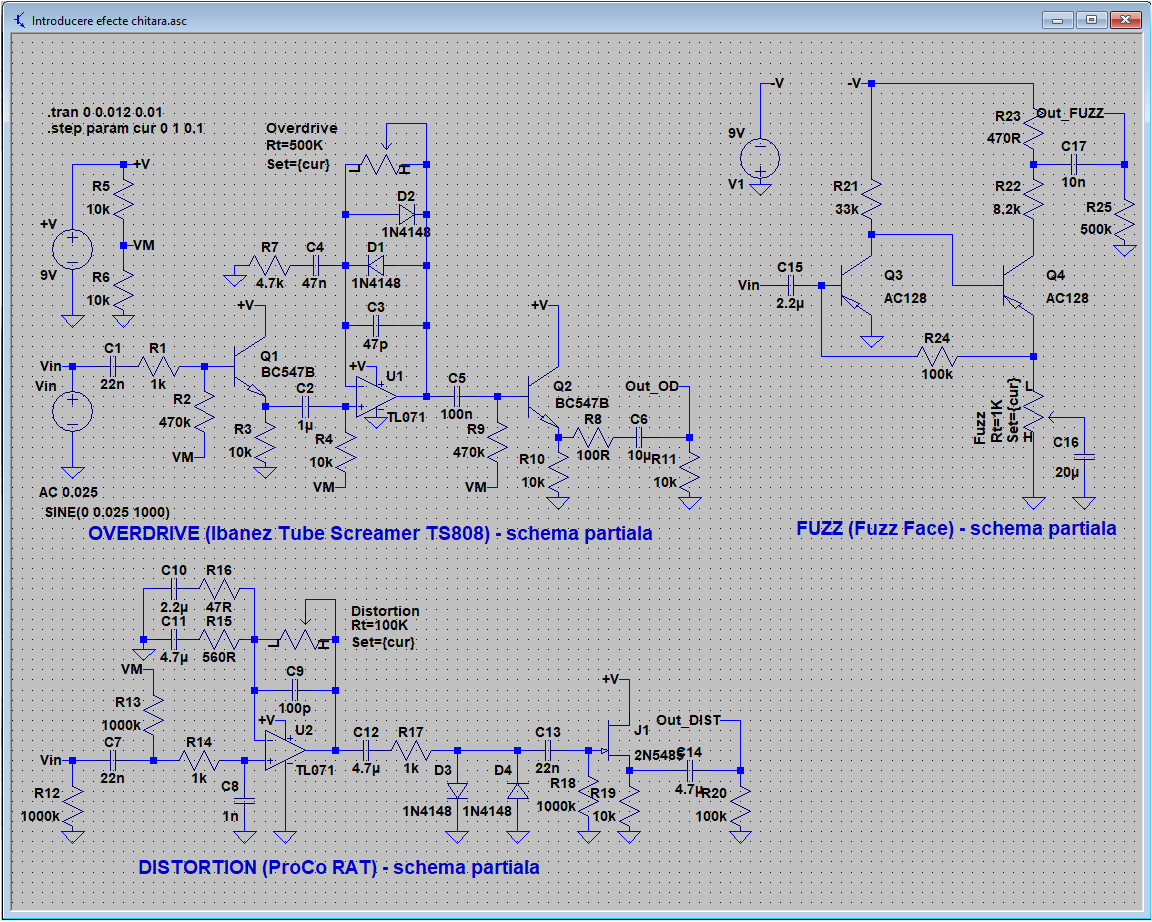This screenshot has width=1152, height=922.
Task: Click the FUZZ Fuzz Face title text
Action: tap(957, 528)
